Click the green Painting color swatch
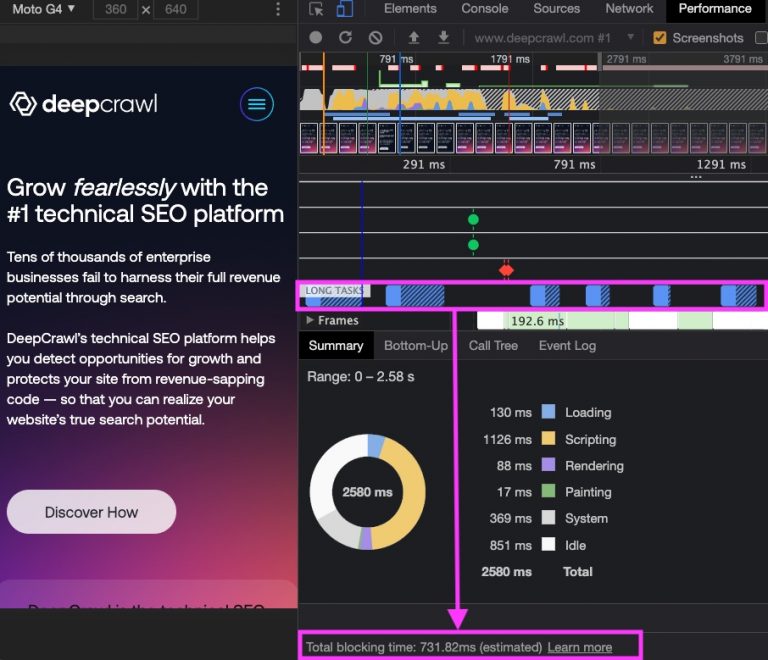Image resolution: width=768 pixels, height=660 pixels. [548, 491]
